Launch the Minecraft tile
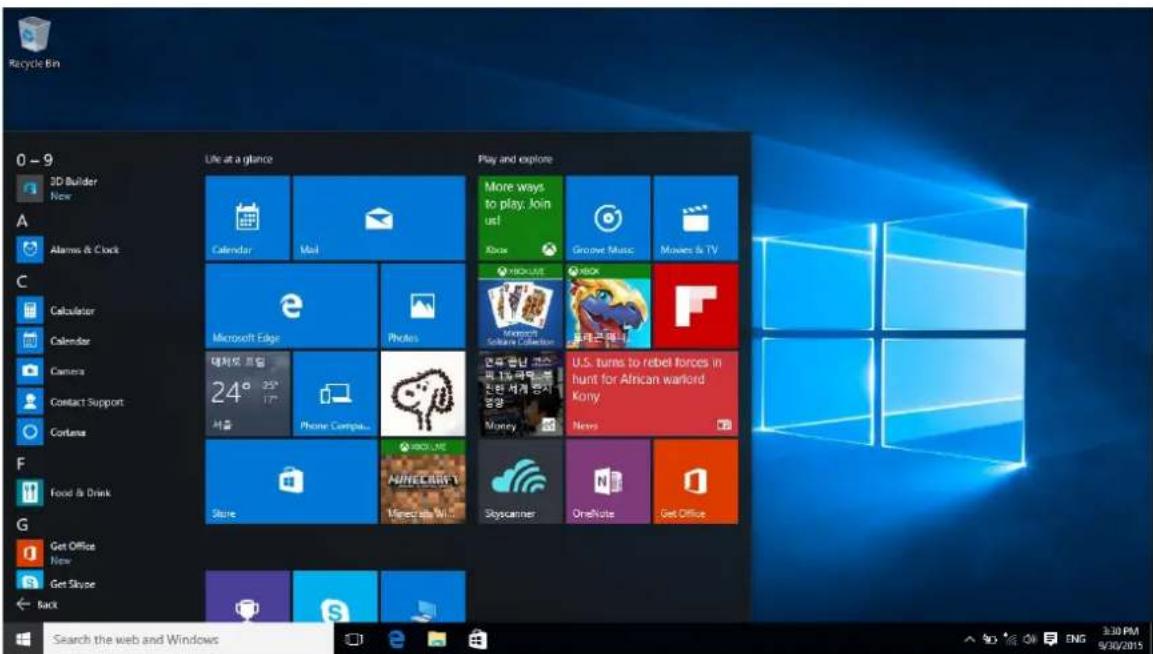Viewport: 1153px width, 654px height. tap(423, 482)
